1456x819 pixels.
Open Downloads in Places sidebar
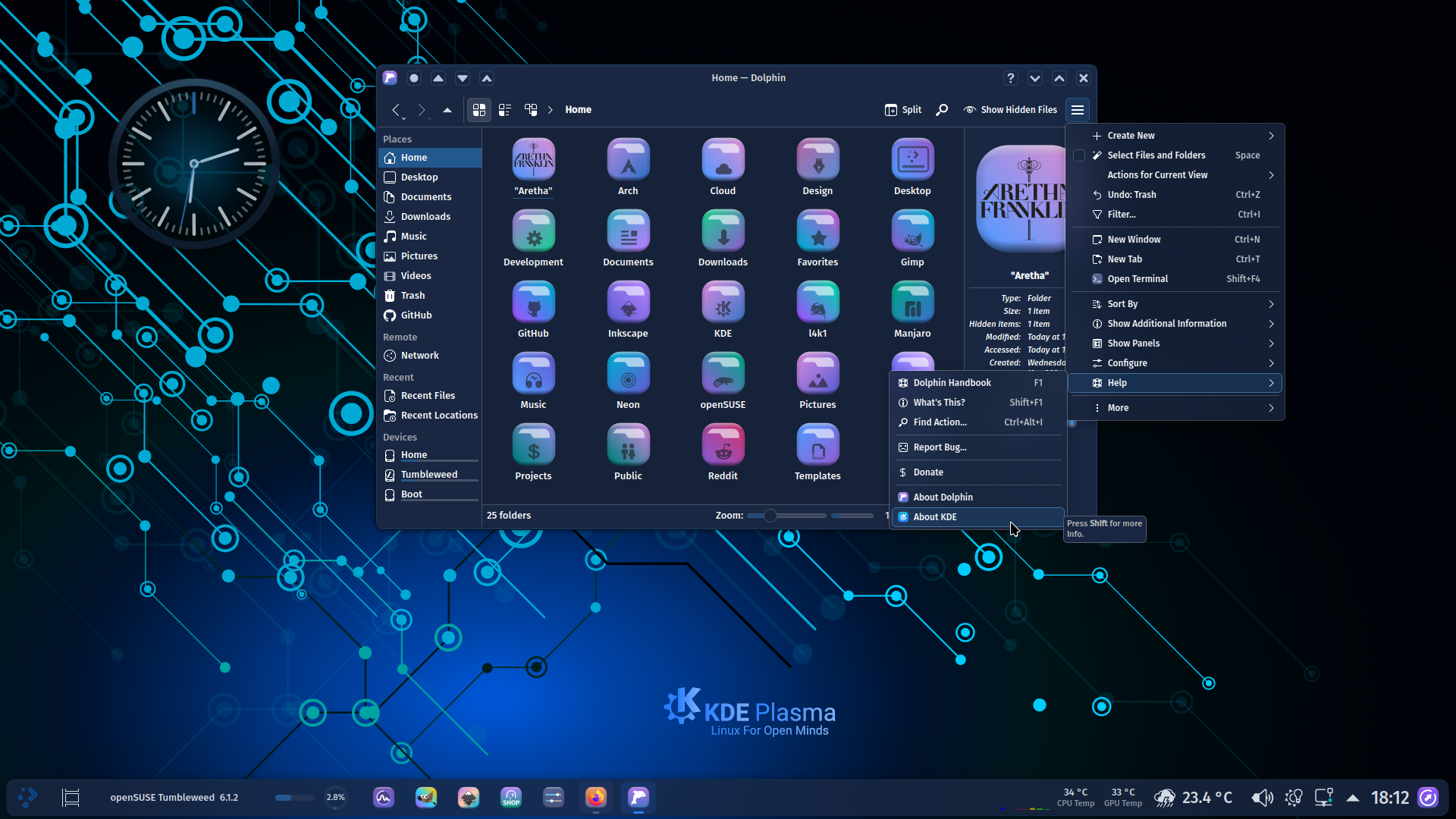pos(430,217)
